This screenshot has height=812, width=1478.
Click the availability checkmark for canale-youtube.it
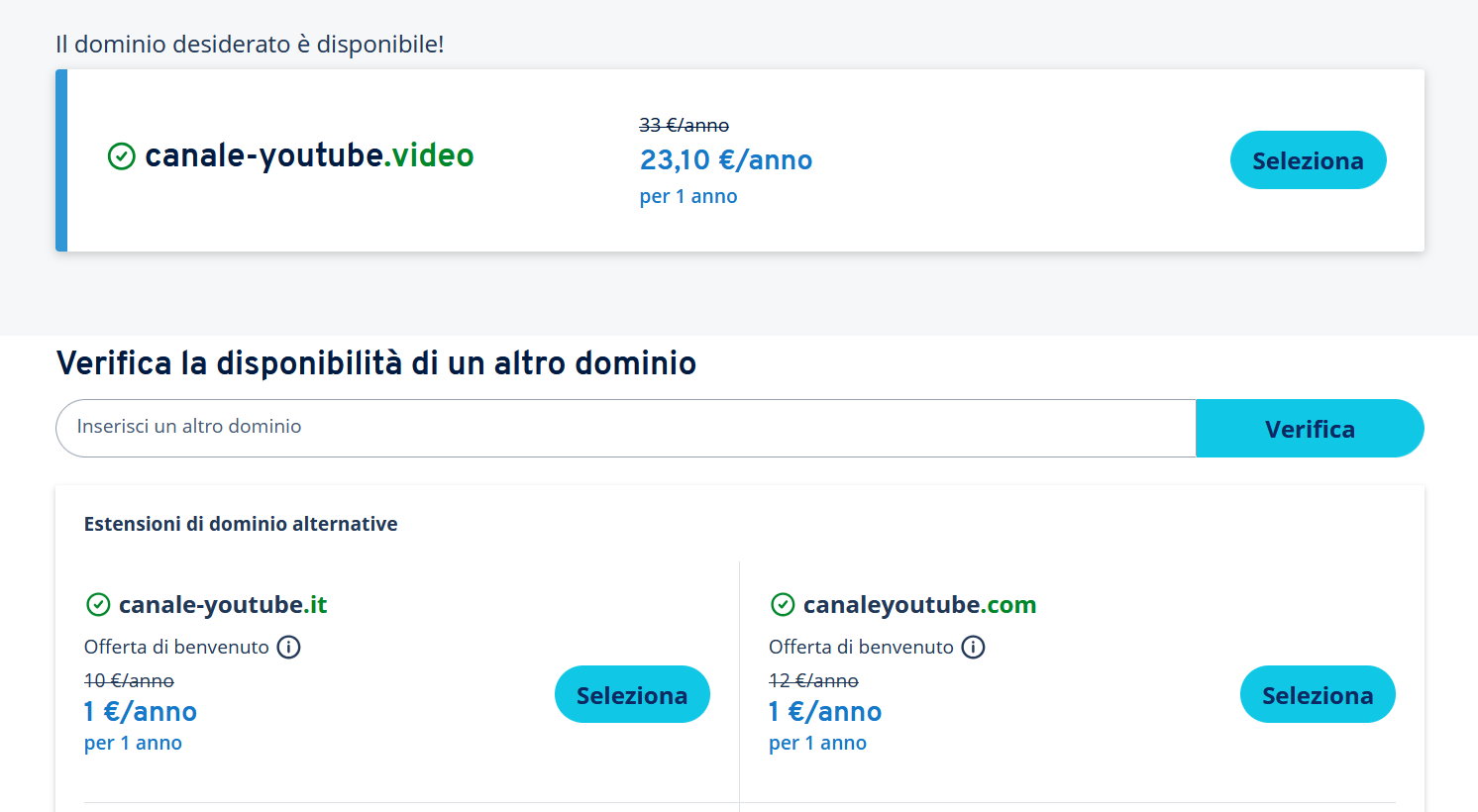pyautogui.click(x=98, y=604)
